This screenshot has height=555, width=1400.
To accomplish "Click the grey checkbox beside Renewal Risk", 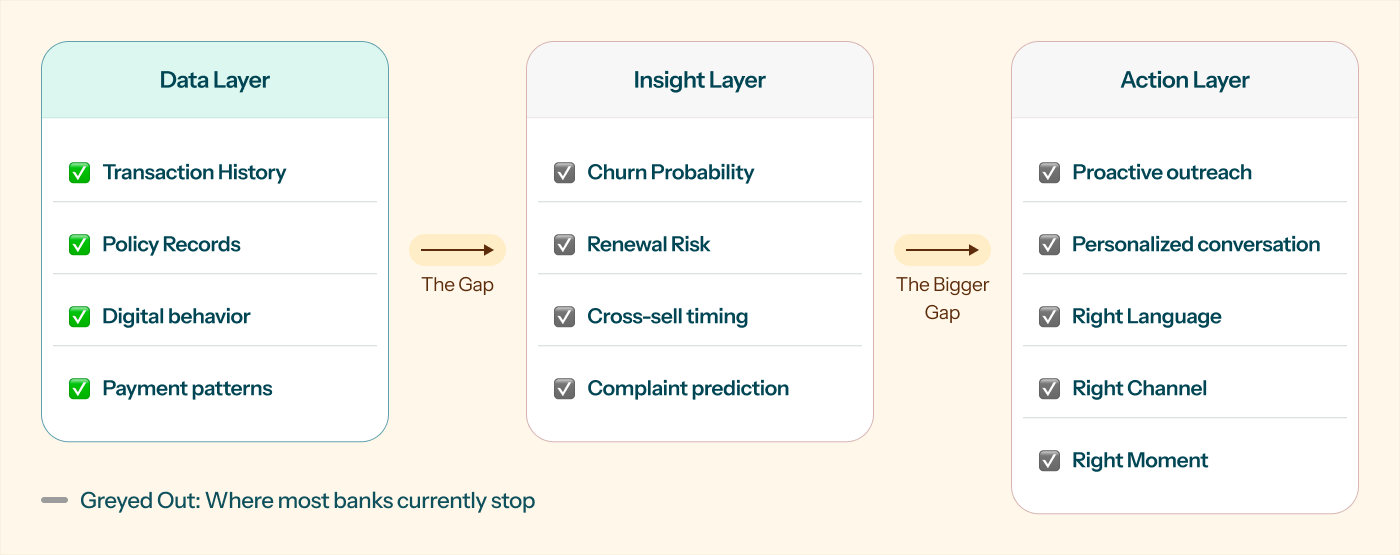I will coord(564,245).
